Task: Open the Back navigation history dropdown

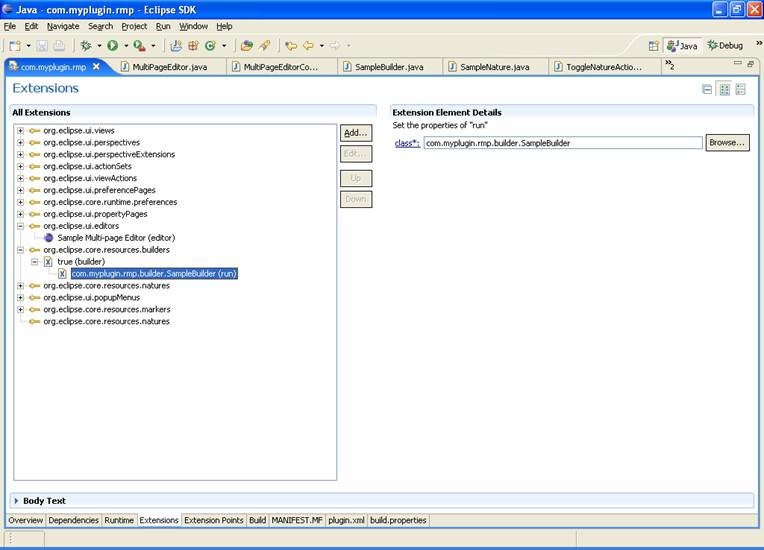Action: [x=322, y=46]
